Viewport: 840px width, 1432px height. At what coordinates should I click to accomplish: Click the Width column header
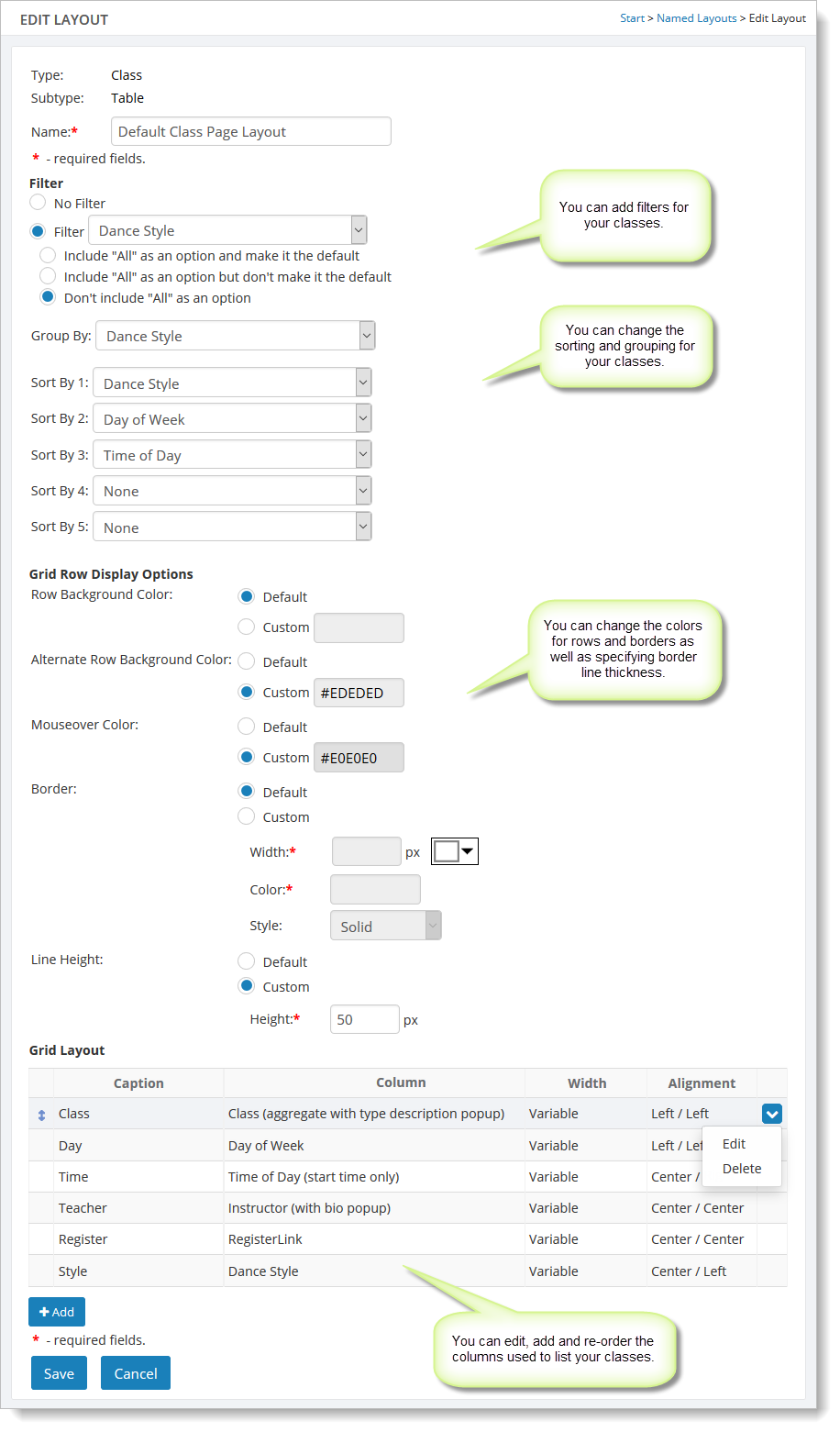[x=587, y=1083]
